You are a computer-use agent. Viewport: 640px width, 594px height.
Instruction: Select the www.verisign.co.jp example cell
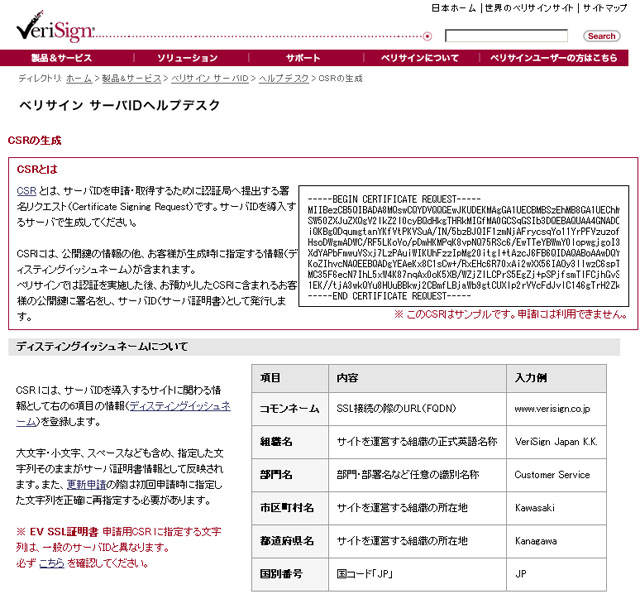coord(556,409)
